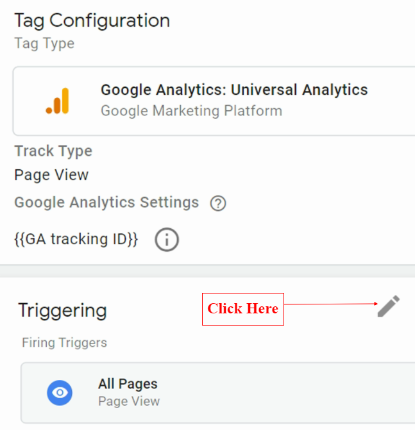The height and width of the screenshot is (430, 415).
Task: Click the Tag Type label
Action: 44,43
